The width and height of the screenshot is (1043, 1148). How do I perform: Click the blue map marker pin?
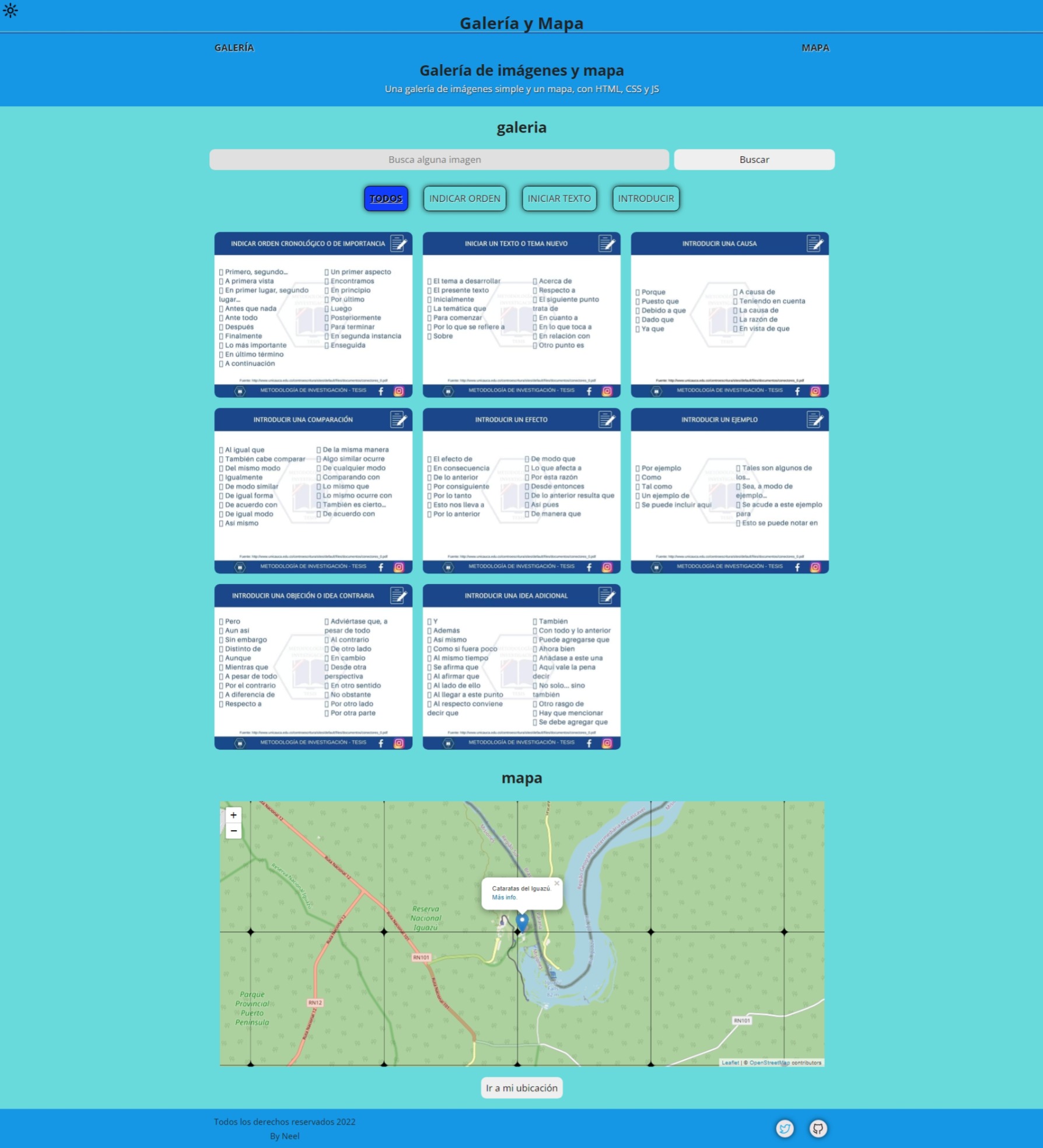click(x=522, y=922)
